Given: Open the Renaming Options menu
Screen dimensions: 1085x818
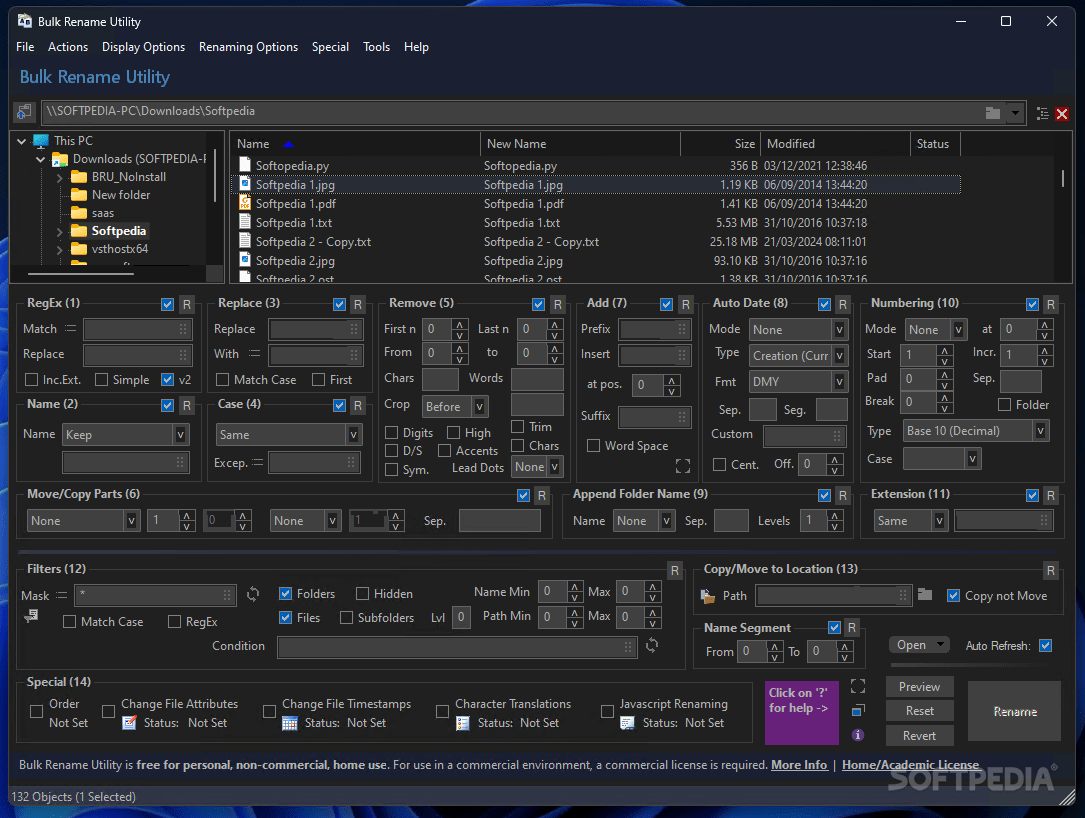Looking at the screenshot, I should click(248, 47).
